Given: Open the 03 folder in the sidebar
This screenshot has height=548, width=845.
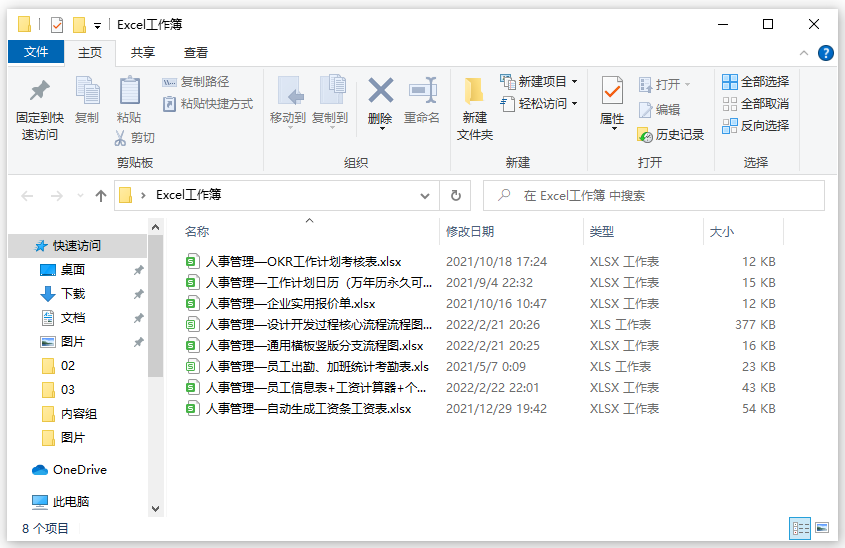Looking at the screenshot, I should (x=67, y=390).
